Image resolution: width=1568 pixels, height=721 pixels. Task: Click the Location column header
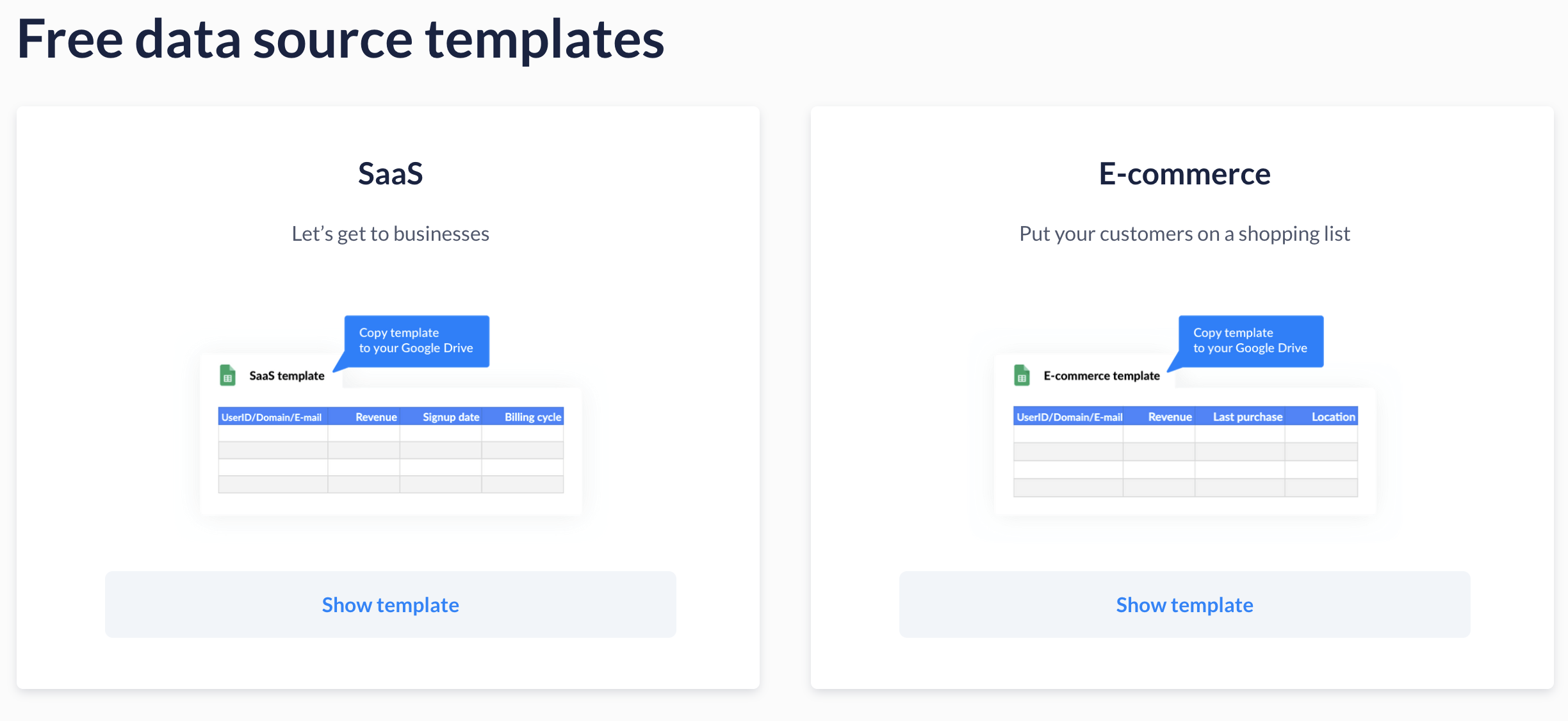pos(1333,417)
